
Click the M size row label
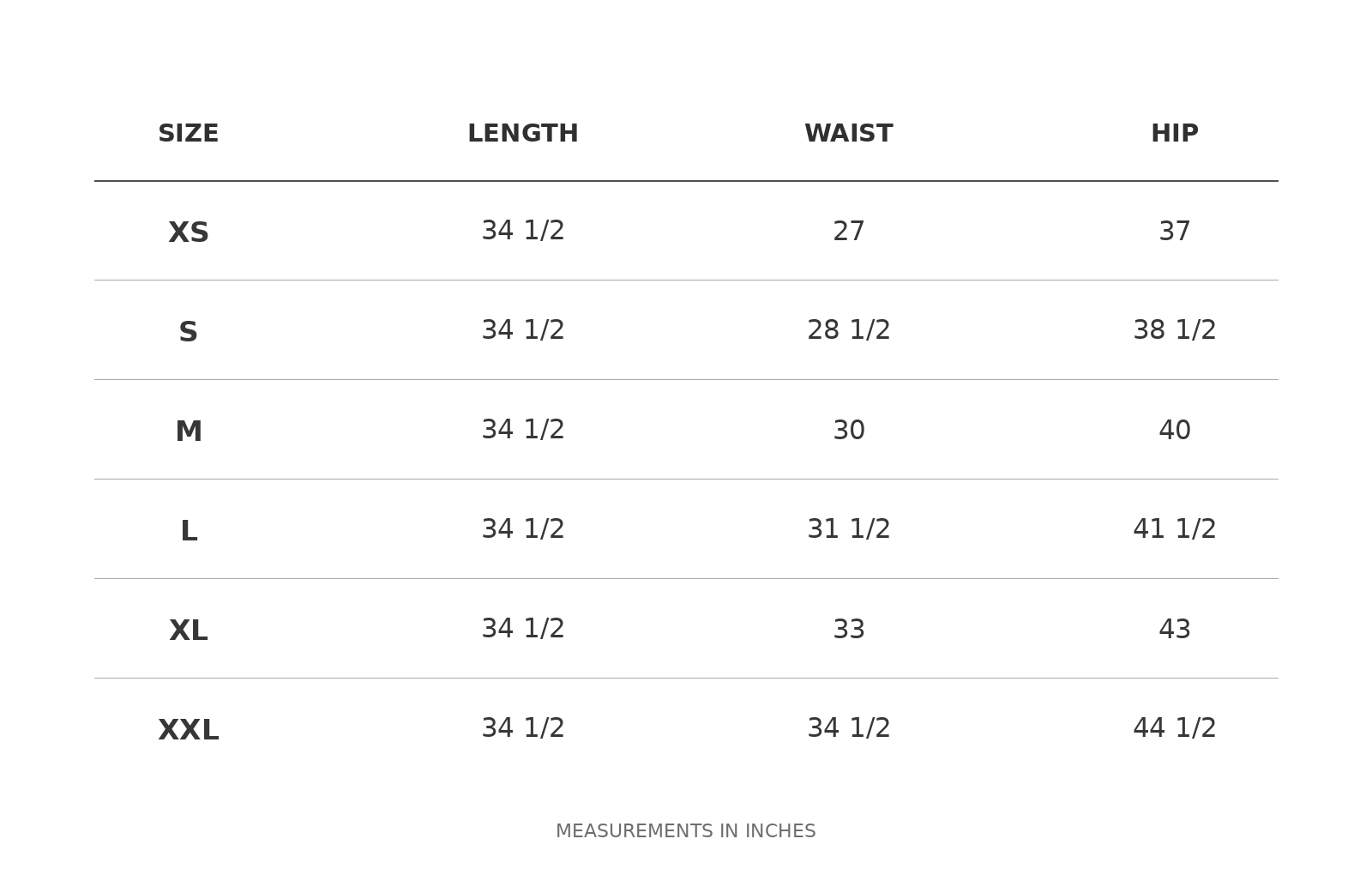189,431
